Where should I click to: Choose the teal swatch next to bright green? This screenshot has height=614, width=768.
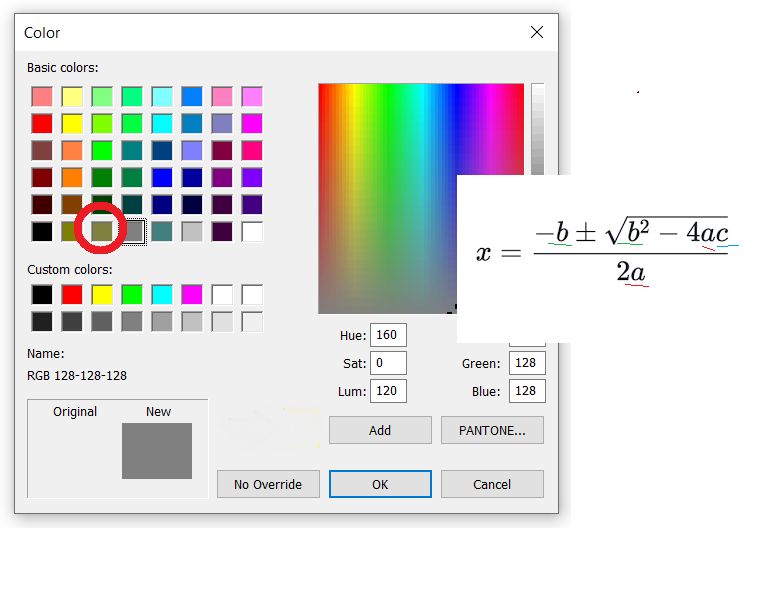tap(132, 150)
